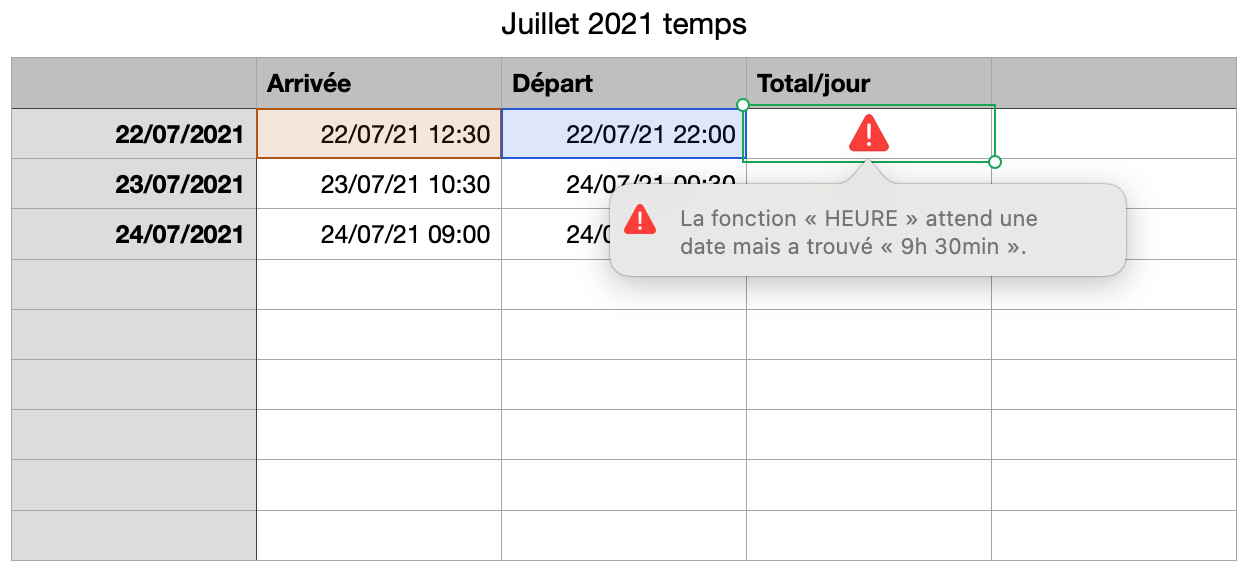
Task: Click the arrival cell 23/07/21 10:30
Action: click(378, 184)
